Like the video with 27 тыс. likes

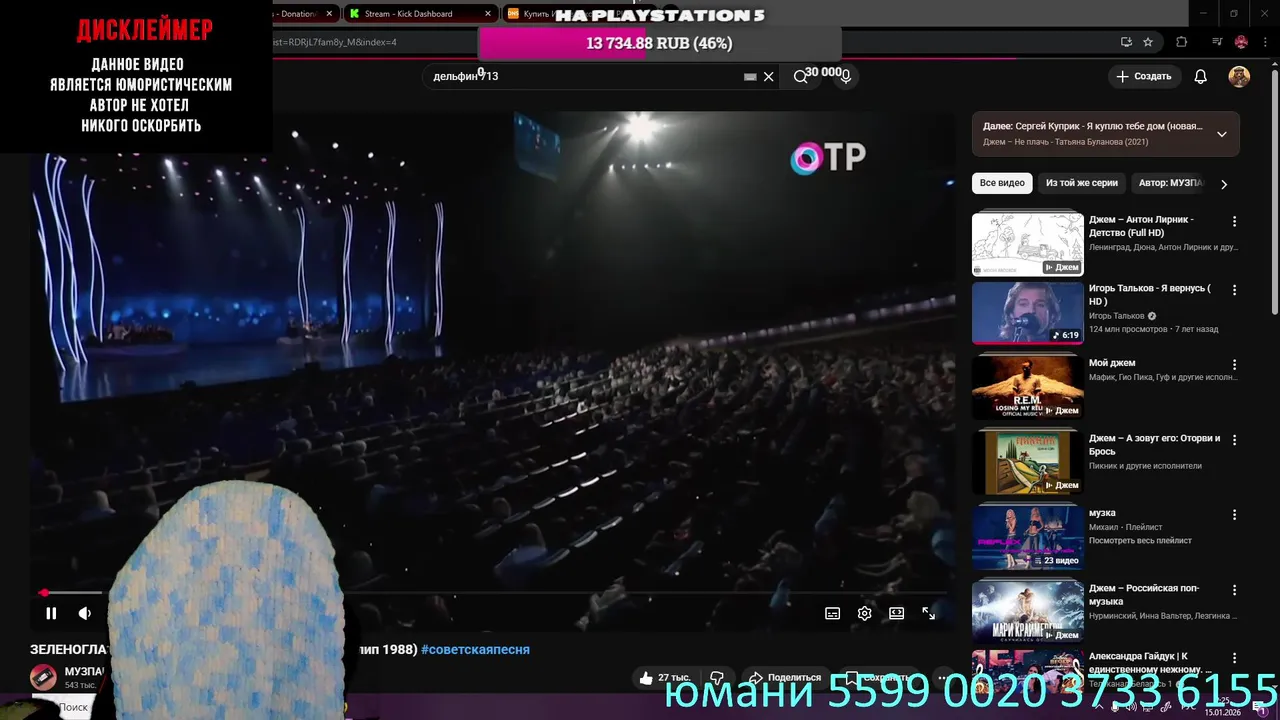pos(665,678)
